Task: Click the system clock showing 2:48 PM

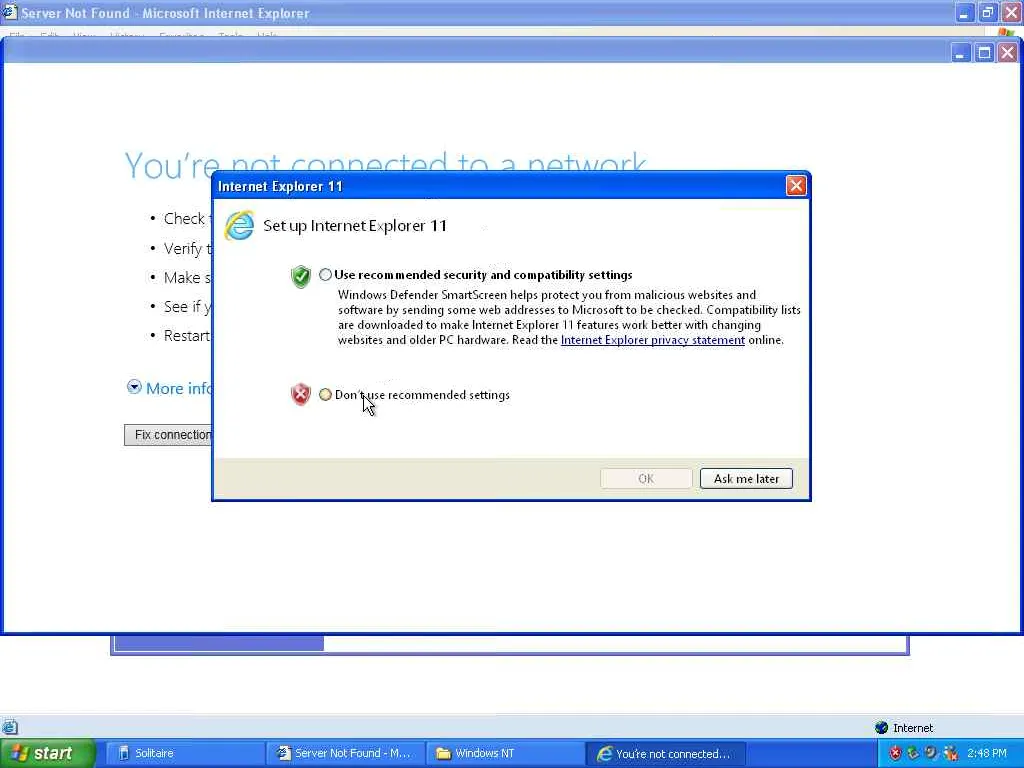Action: click(987, 753)
